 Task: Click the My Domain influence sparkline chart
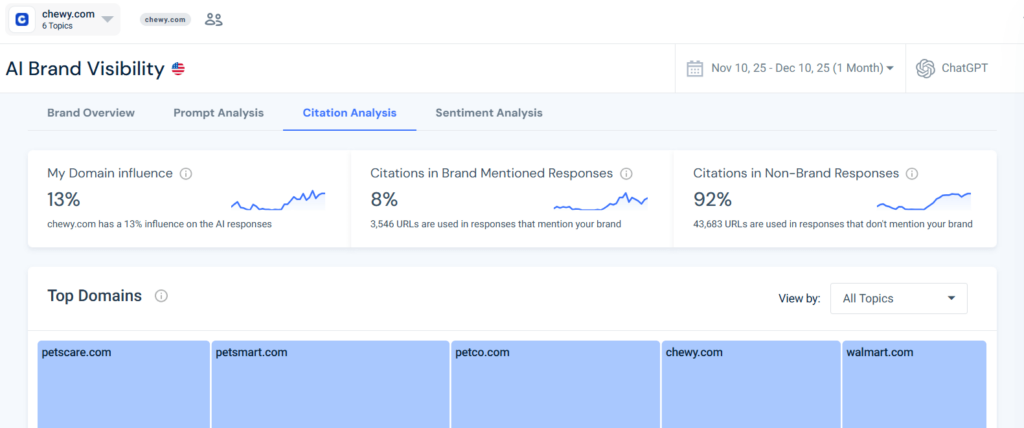tap(278, 199)
